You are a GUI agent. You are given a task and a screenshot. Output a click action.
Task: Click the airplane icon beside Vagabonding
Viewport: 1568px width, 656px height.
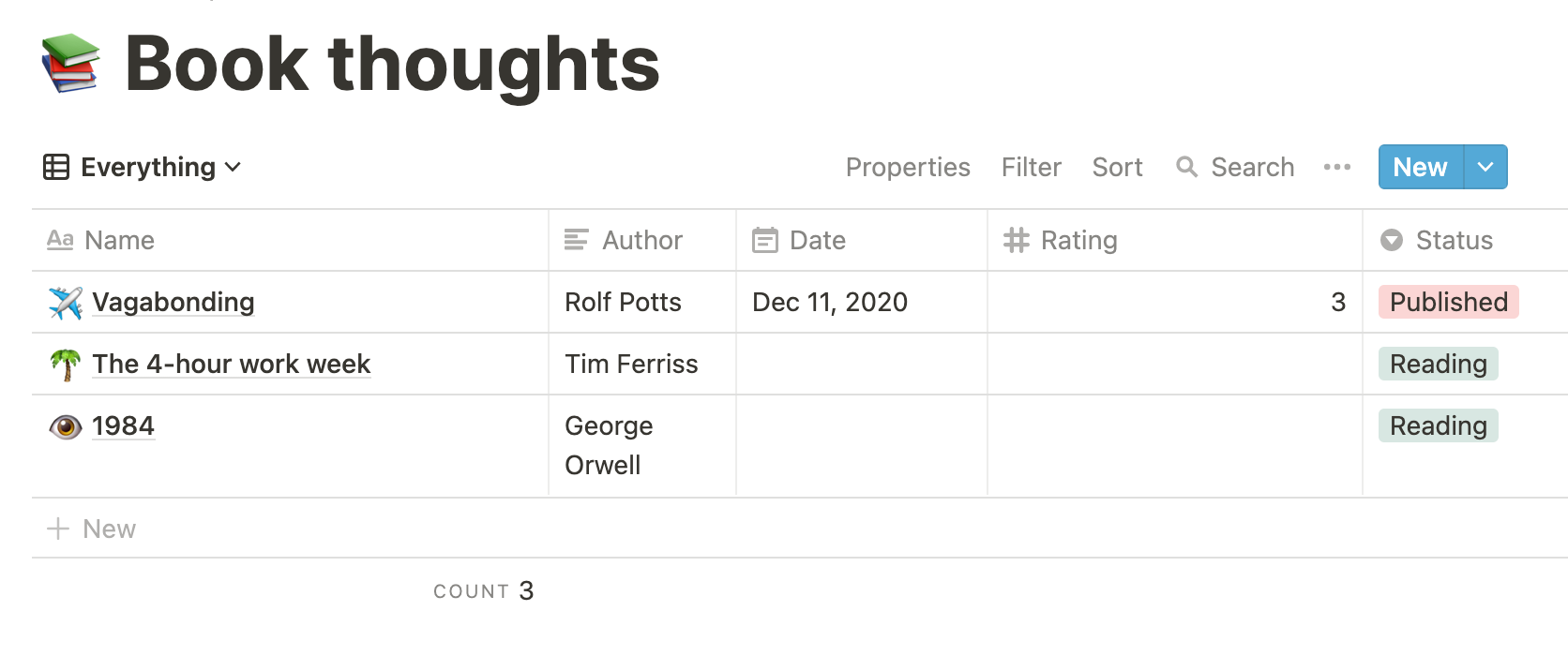(x=66, y=303)
